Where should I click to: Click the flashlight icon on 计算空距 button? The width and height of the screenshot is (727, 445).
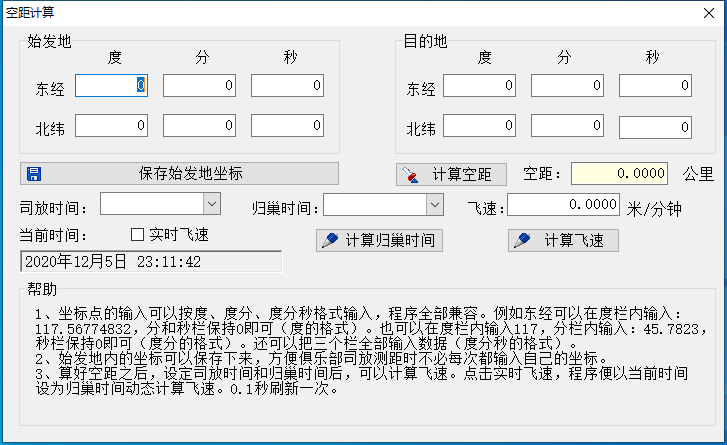click(x=410, y=175)
